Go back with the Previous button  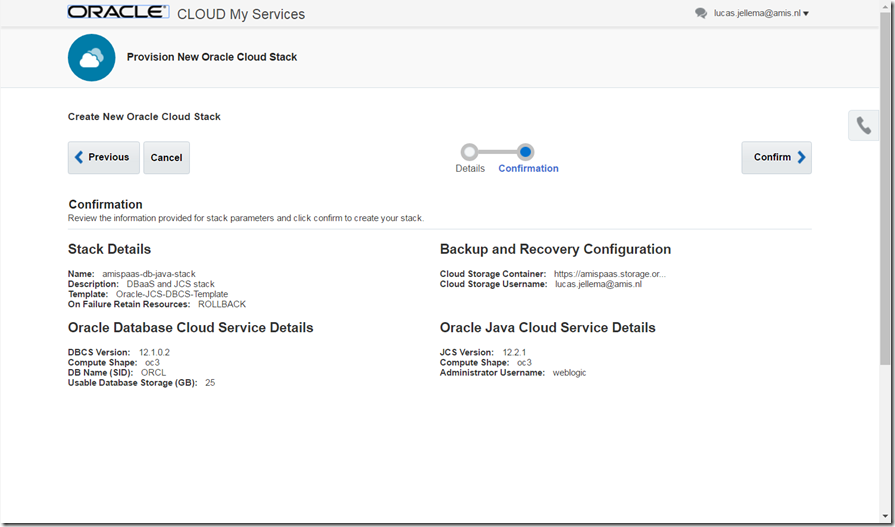[x=103, y=157]
